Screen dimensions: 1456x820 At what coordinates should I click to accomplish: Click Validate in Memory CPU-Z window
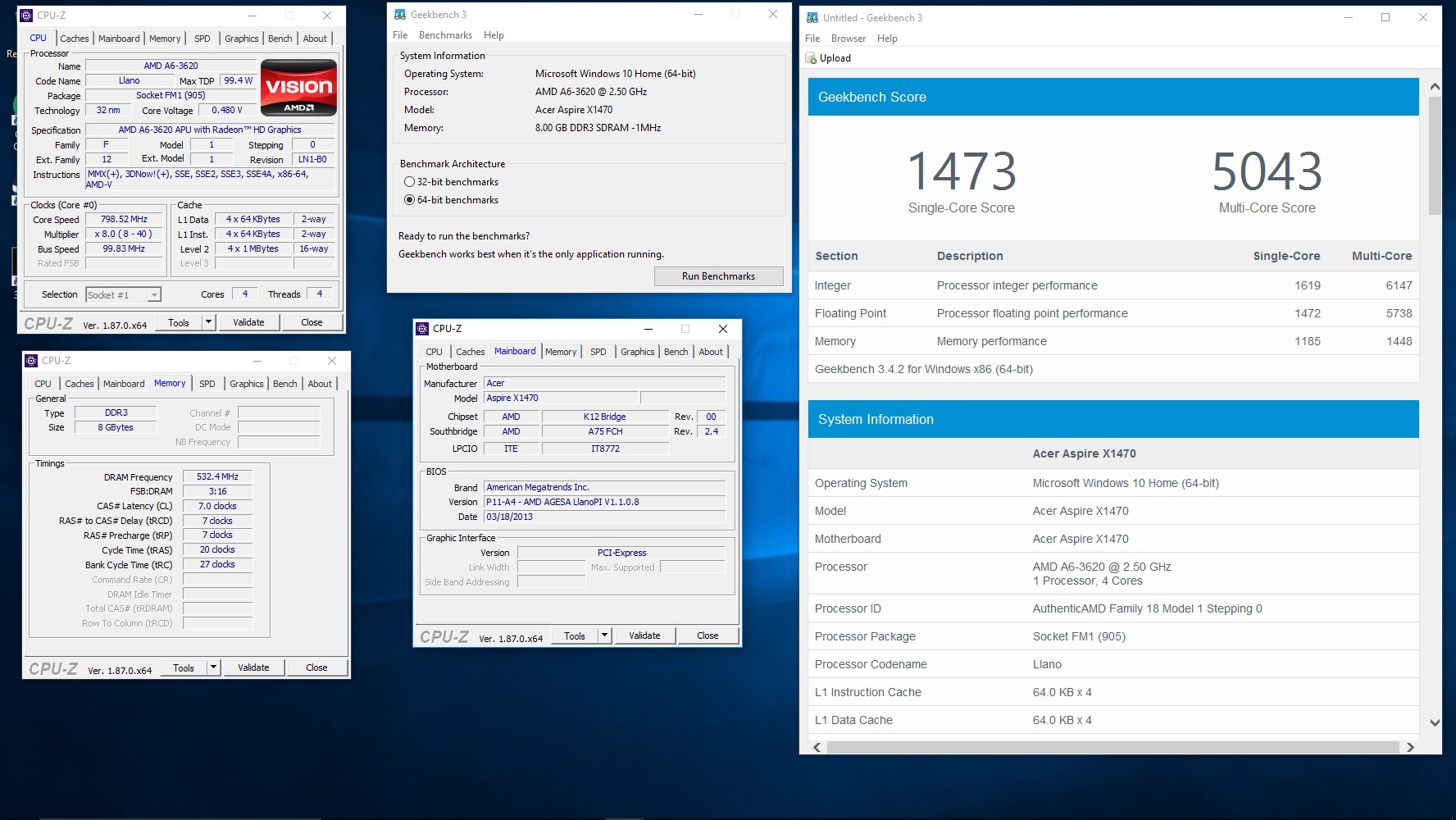[253, 667]
